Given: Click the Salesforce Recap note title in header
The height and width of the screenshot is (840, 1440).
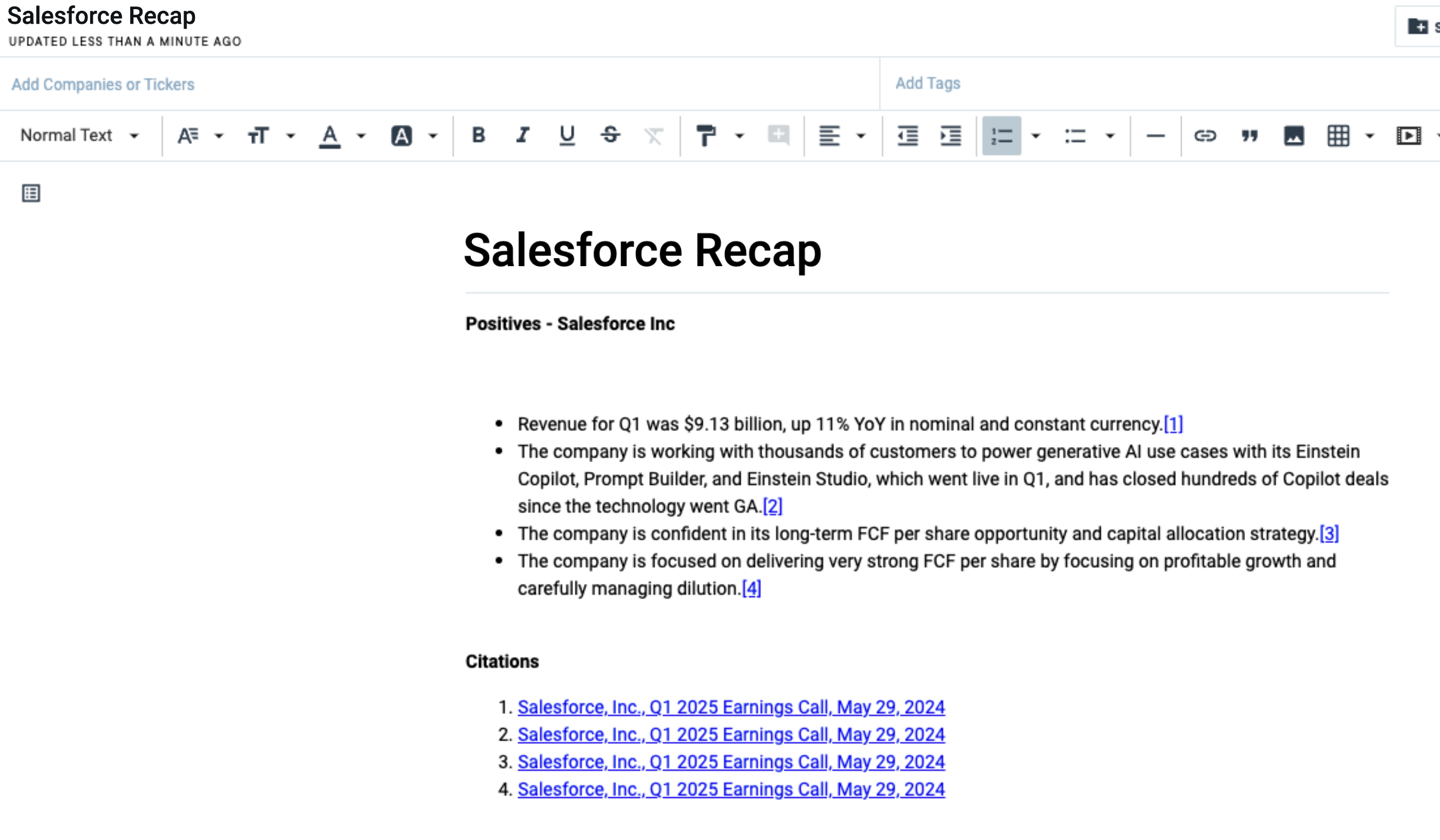Looking at the screenshot, I should (x=101, y=16).
